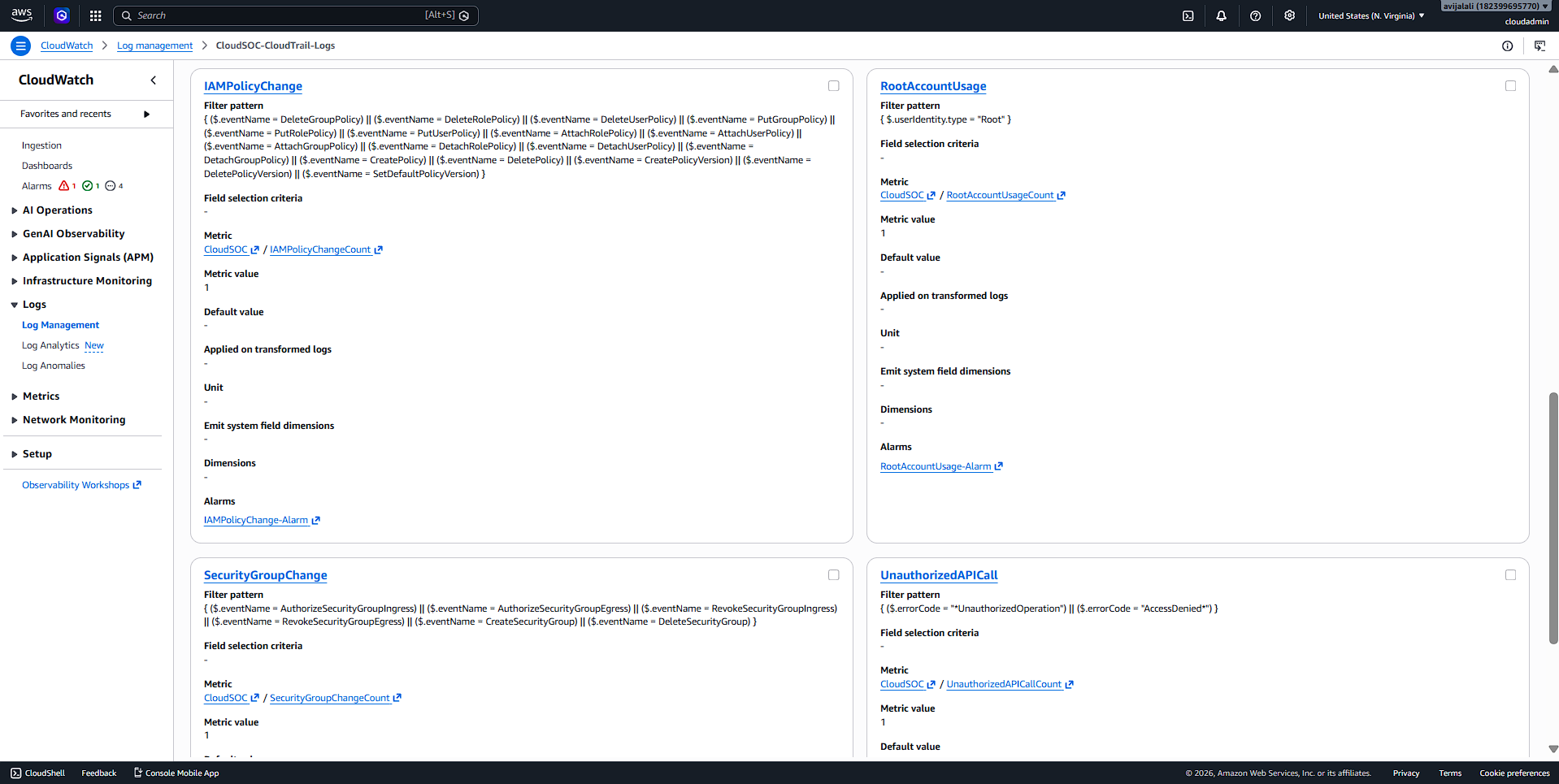Viewport: 1559px width, 784px height.
Task: Open the AWS services grid menu
Action: 95,15
